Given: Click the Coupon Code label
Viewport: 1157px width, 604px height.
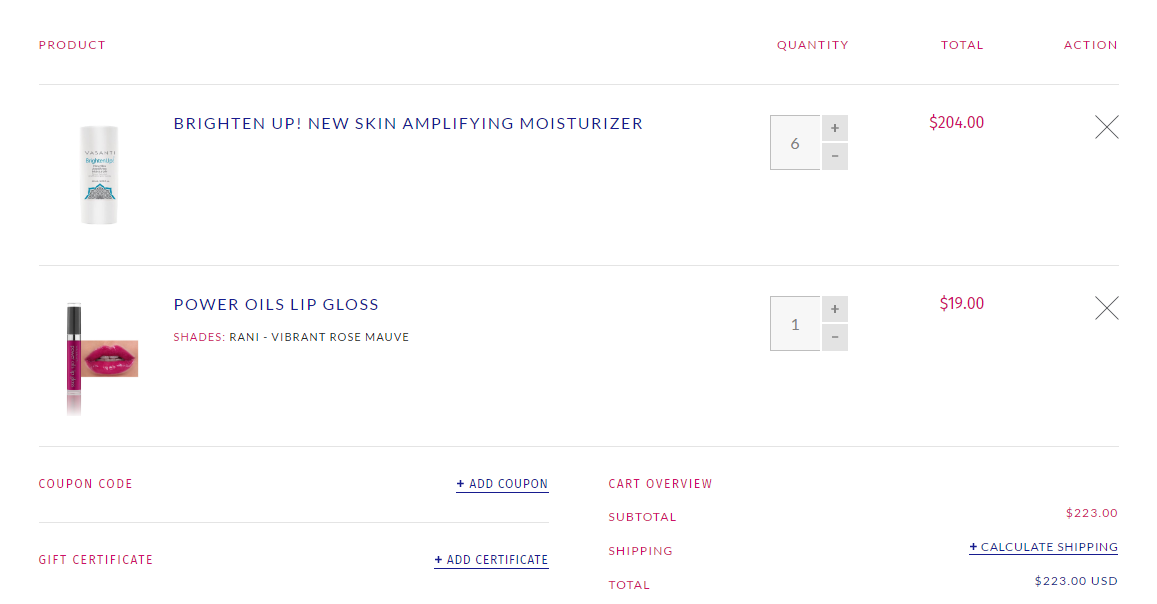Looking at the screenshot, I should [x=85, y=484].
